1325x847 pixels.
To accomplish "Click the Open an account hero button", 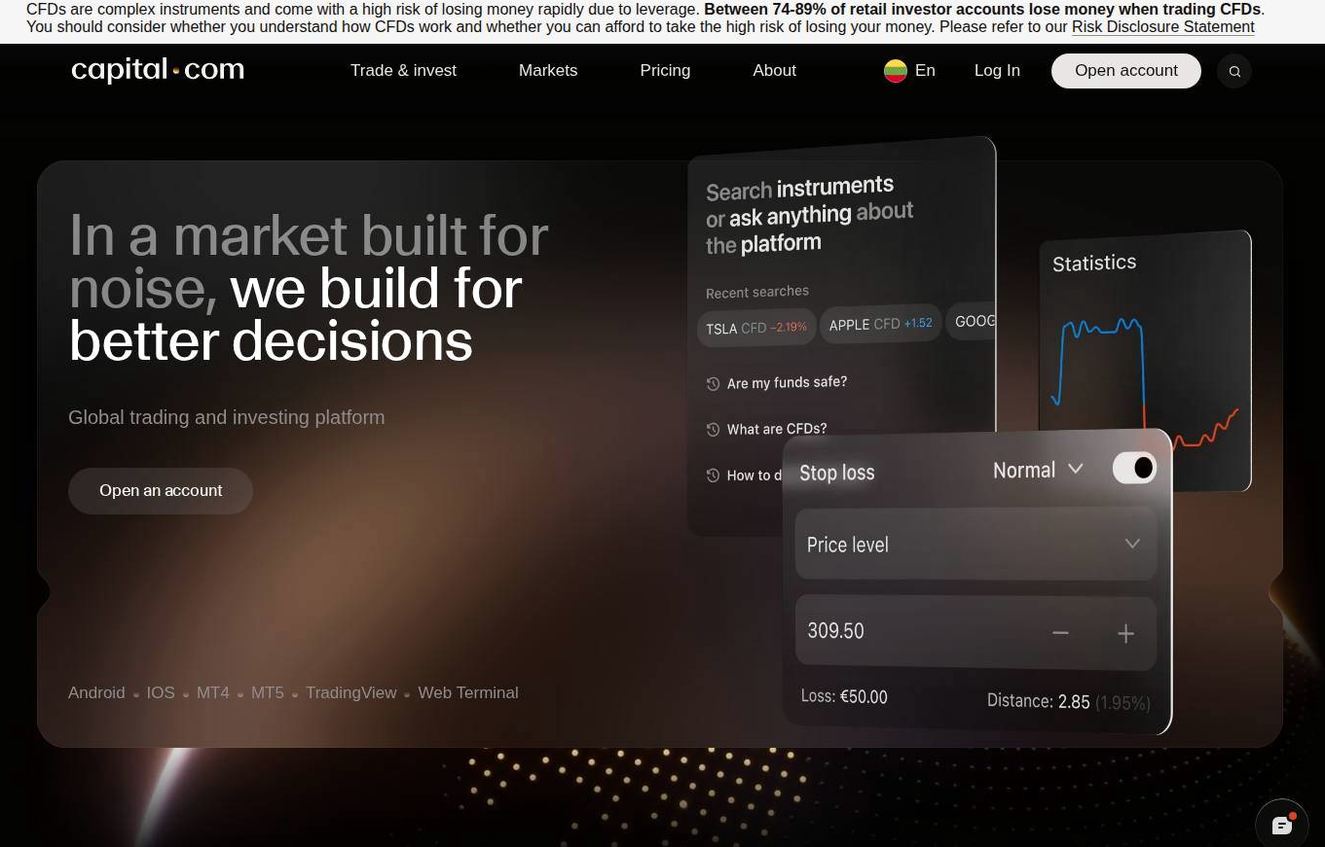I will (160, 491).
